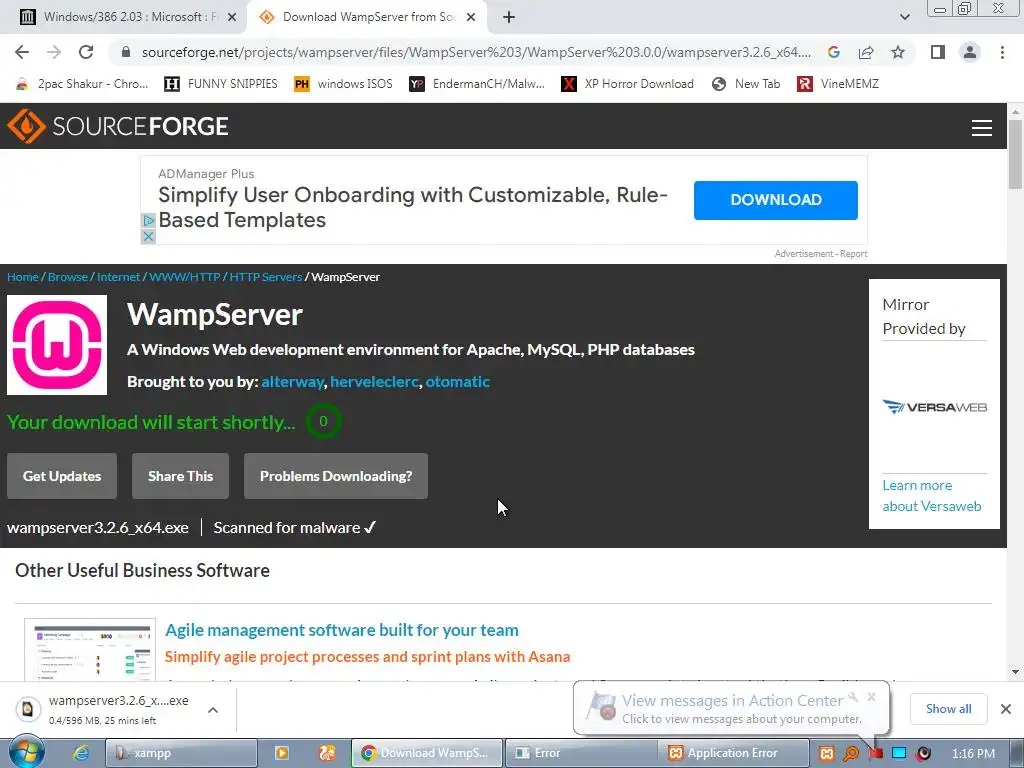Reload the SourceForge page
Viewport: 1024px width, 768px height.
[x=86, y=52]
